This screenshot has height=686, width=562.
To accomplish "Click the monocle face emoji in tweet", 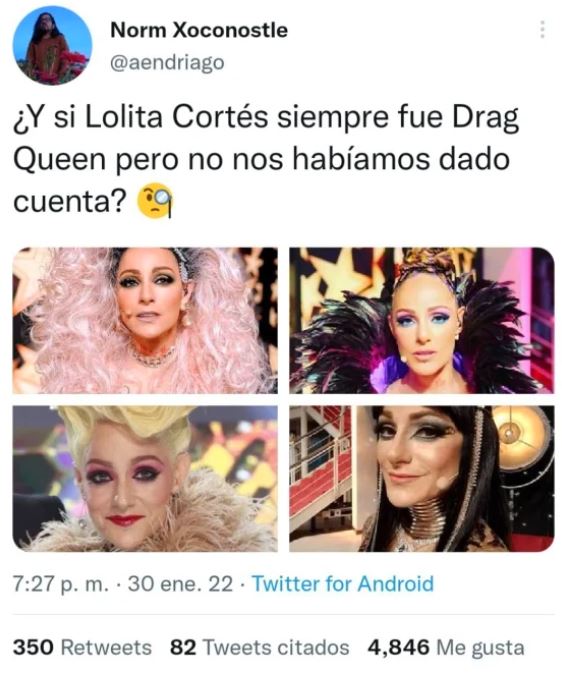I will coord(155,201).
